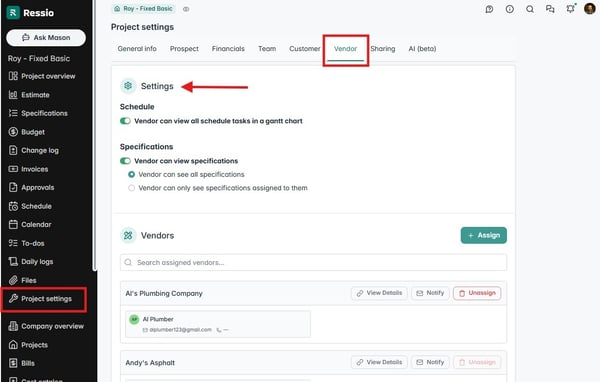This screenshot has width=600, height=382.
Task: Click the Roy - Fixed Basic breadcrumb chip
Action: pos(143,9)
